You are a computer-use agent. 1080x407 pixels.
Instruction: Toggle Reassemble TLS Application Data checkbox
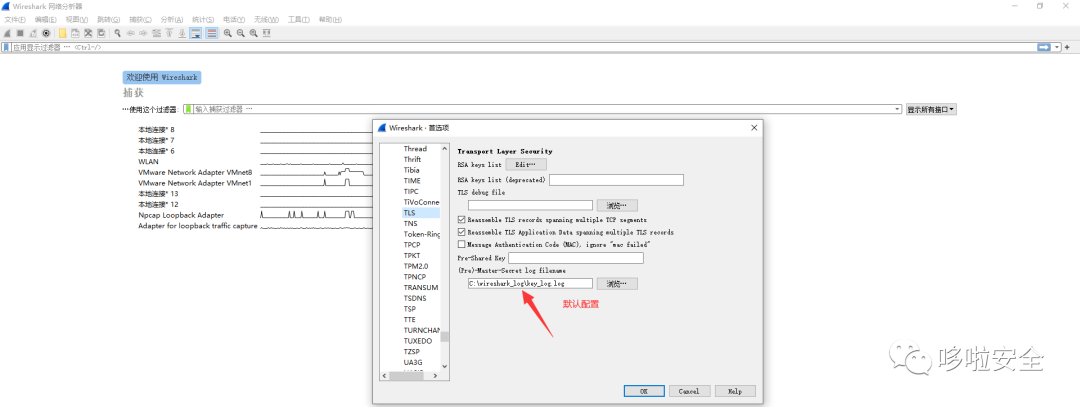tap(461, 232)
